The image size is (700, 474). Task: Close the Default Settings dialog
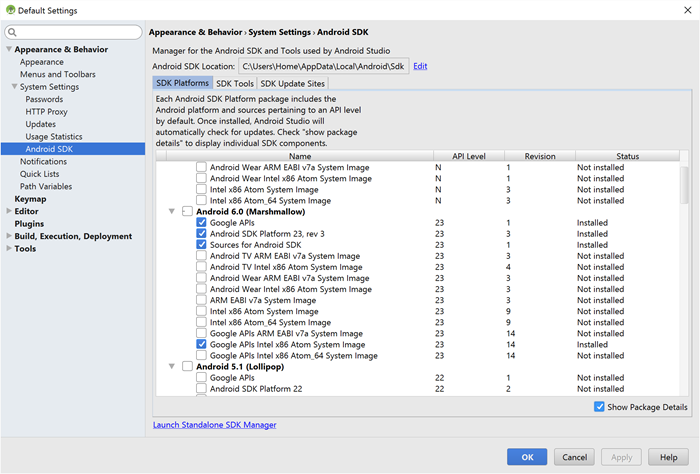[x=688, y=10]
